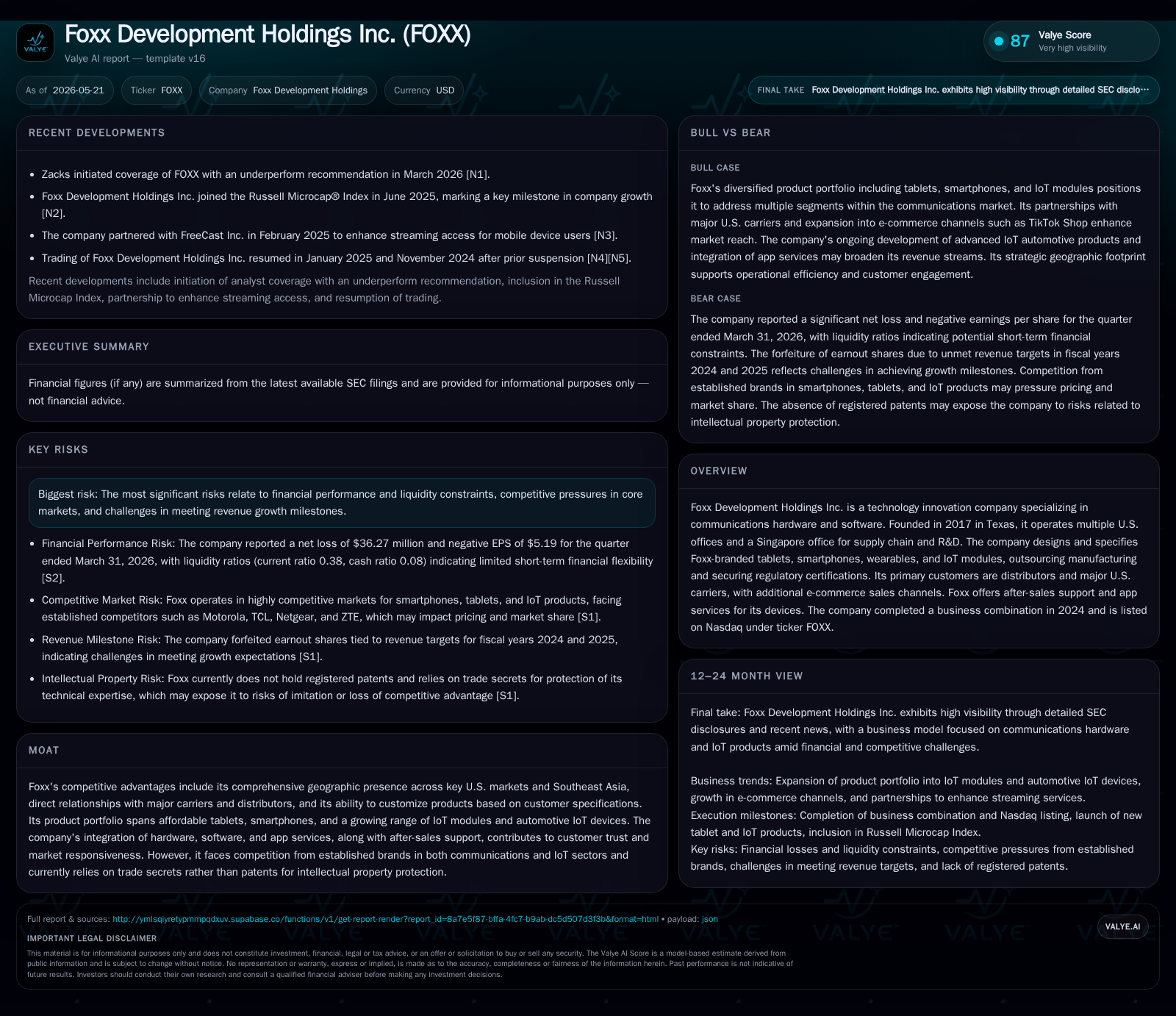
Task: Click the RECENT DEVELOPMENTS section header
Action: pyautogui.click(x=97, y=133)
